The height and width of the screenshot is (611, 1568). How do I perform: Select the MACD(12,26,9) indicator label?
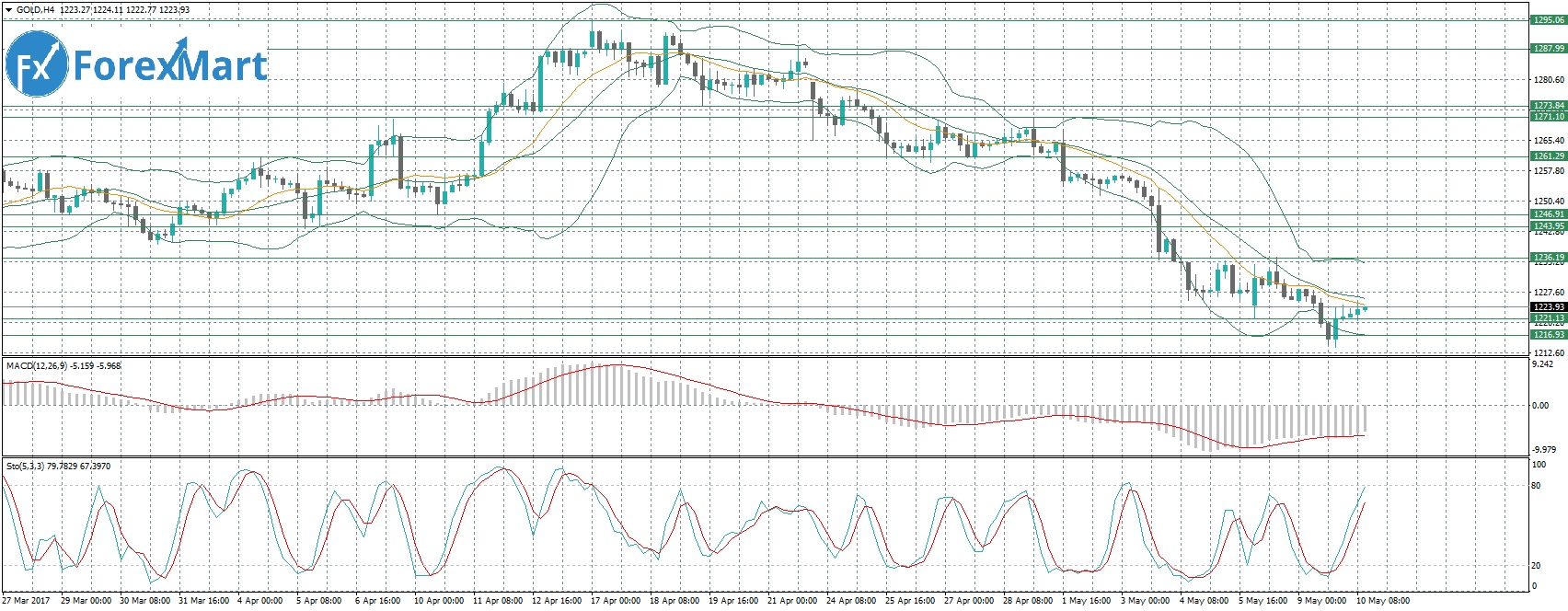(x=63, y=366)
